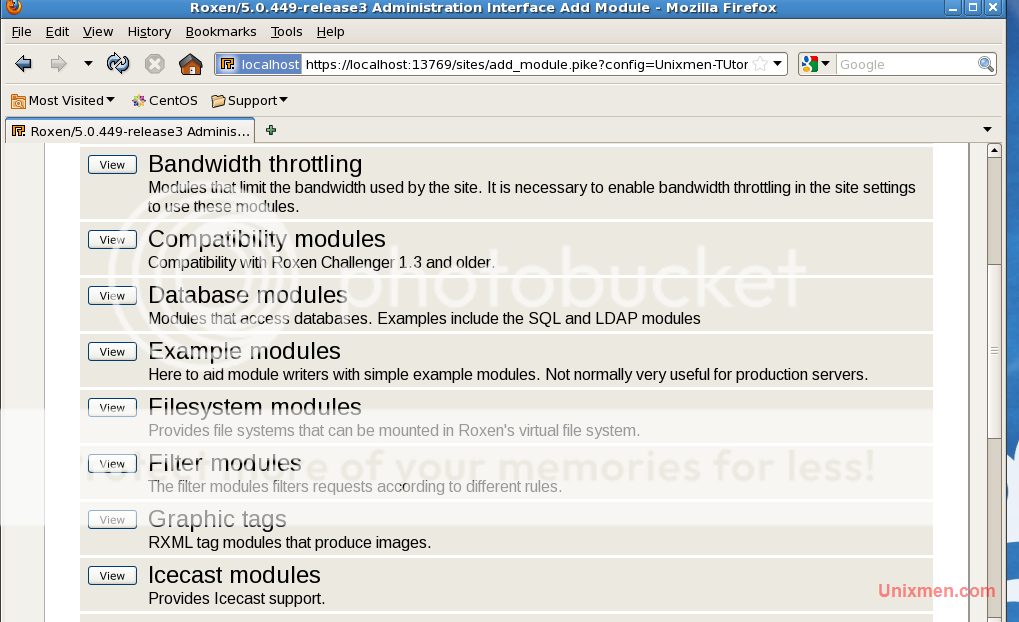Screen dimensions: 1019x622
Task: Bookmark page using the star icon
Action: [760, 64]
